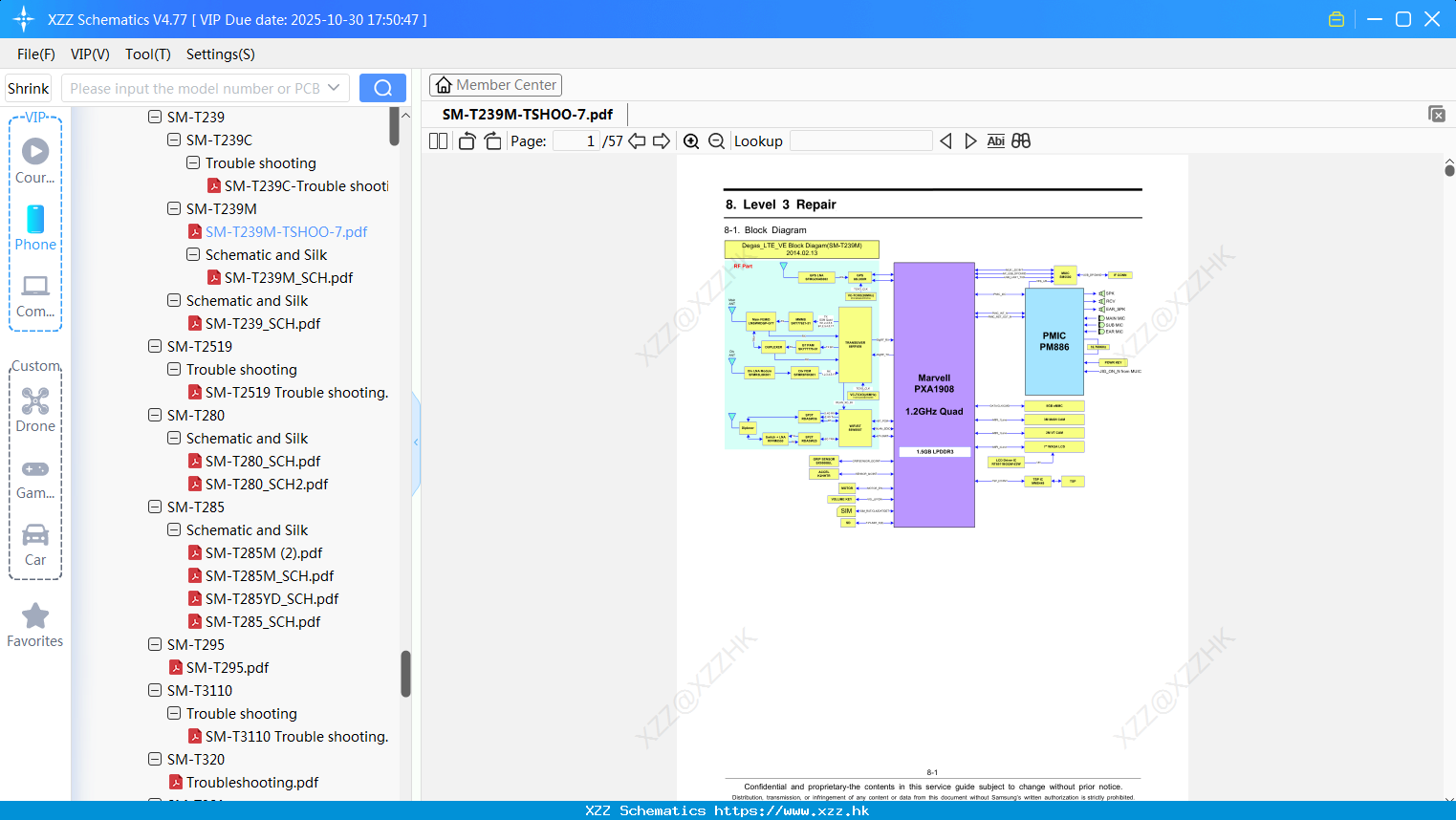This screenshot has width=1456, height=820.
Task: Collapse the SM-T239M node
Action: [174, 208]
